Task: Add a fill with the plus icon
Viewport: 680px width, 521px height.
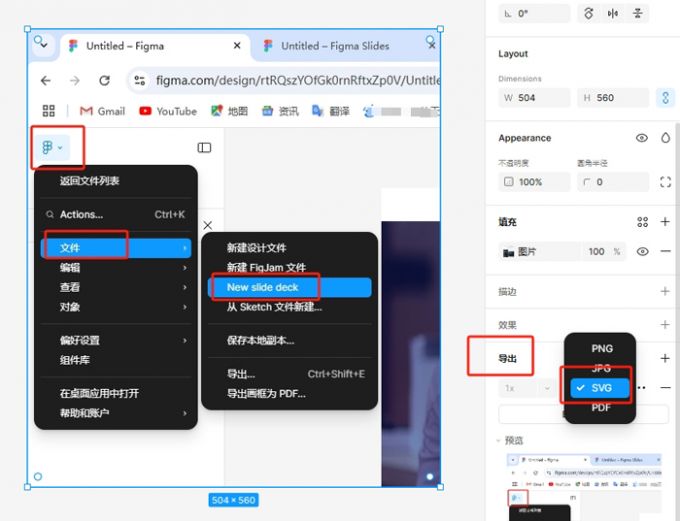Action: pyautogui.click(x=665, y=222)
